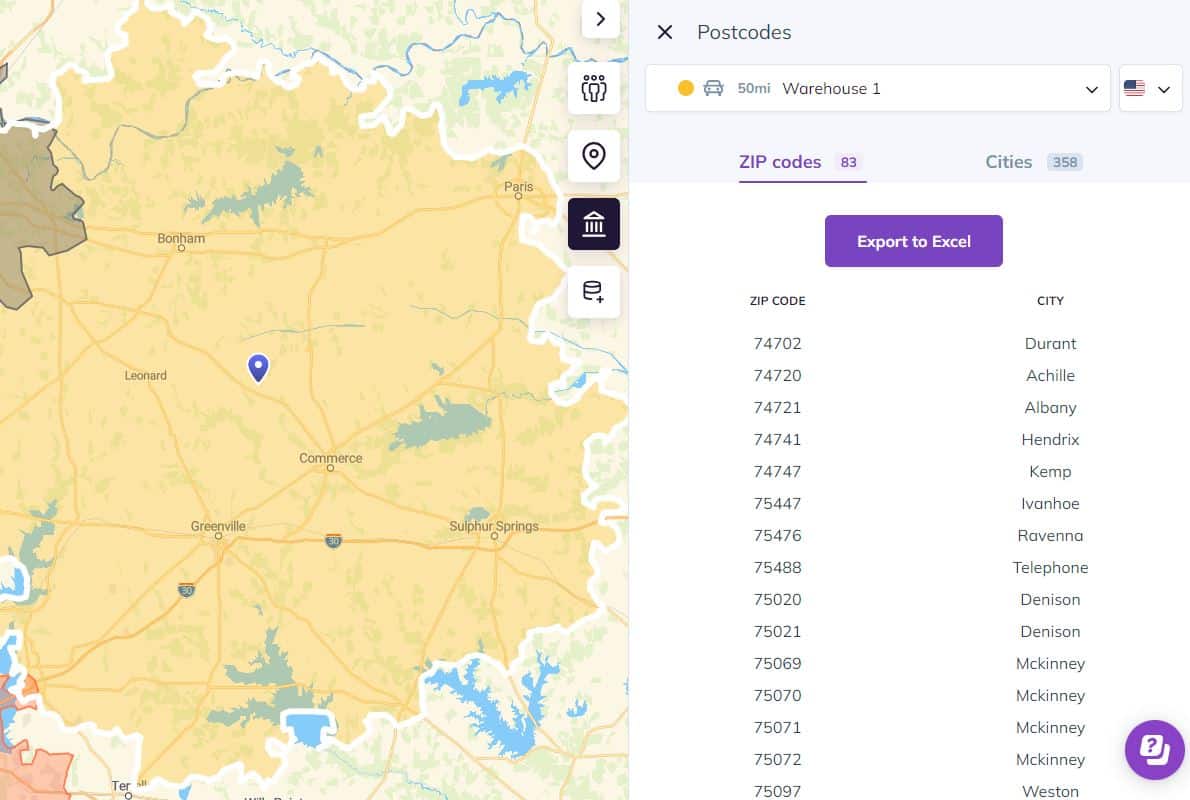The height and width of the screenshot is (800, 1190).
Task: Click the Telephone city entry
Action: (1050, 567)
